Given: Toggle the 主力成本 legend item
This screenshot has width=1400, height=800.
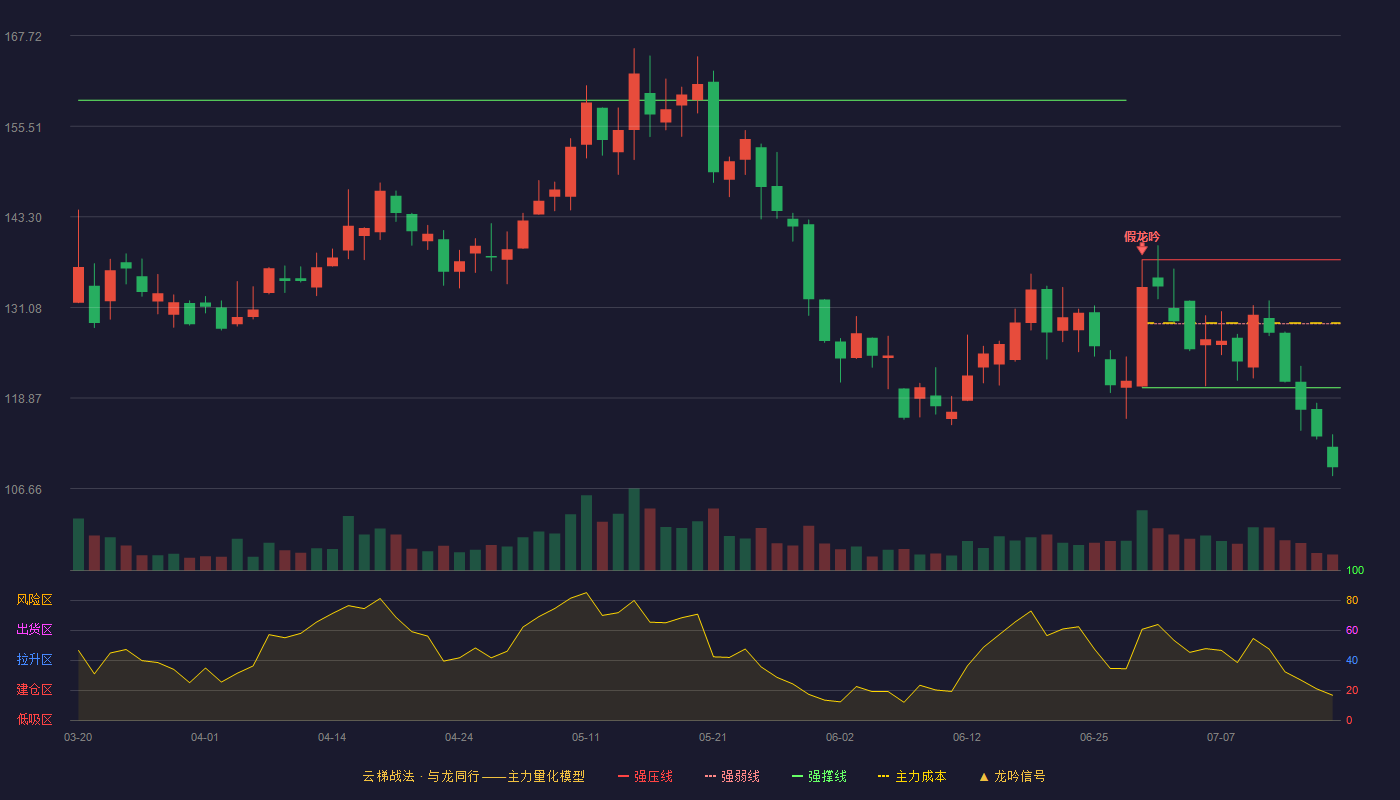Looking at the screenshot, I should click(x=911, y=776).
